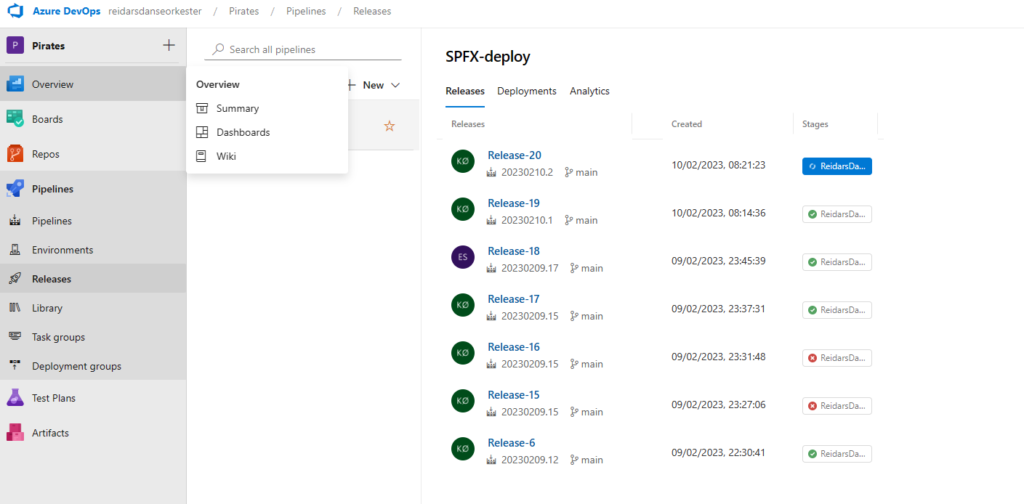This screenshot has height=504, width=1024.
Task: Click the Overview sidebar icon
Action: pos(15,84)
